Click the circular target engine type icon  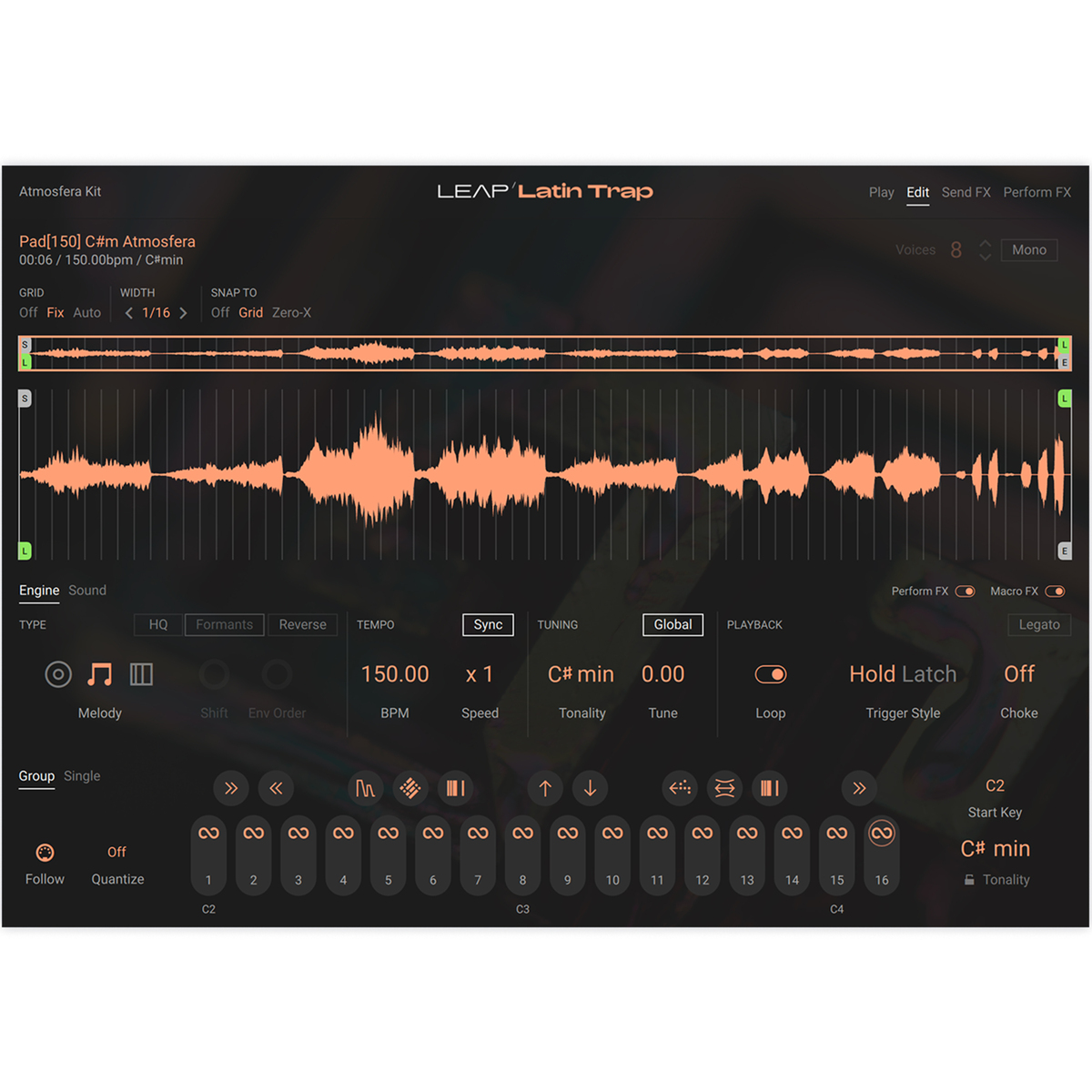pyautogui.click(x=57, y=673)
